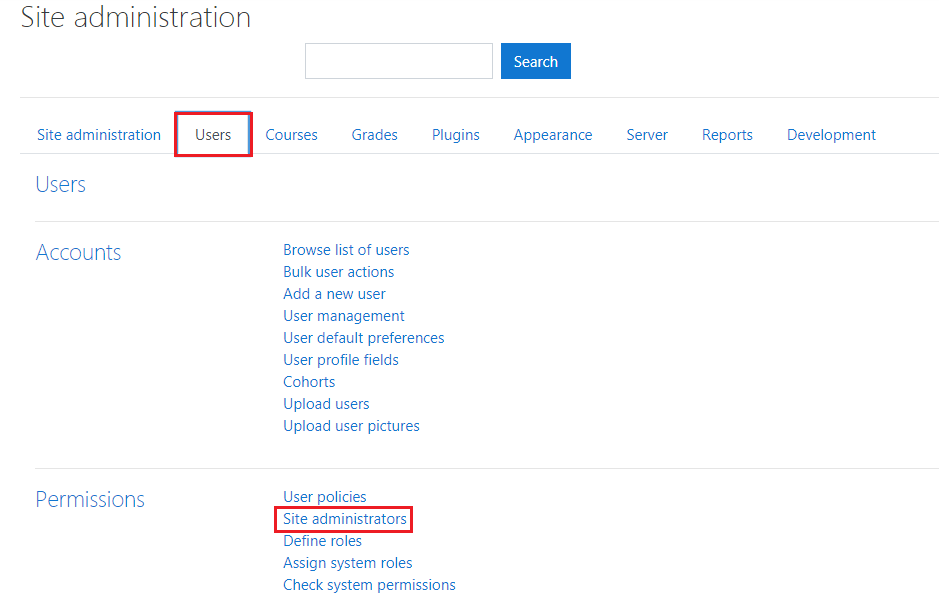Screen dimensions: 939x597
Task: Open Bulk user actions link
Action: 338,272
